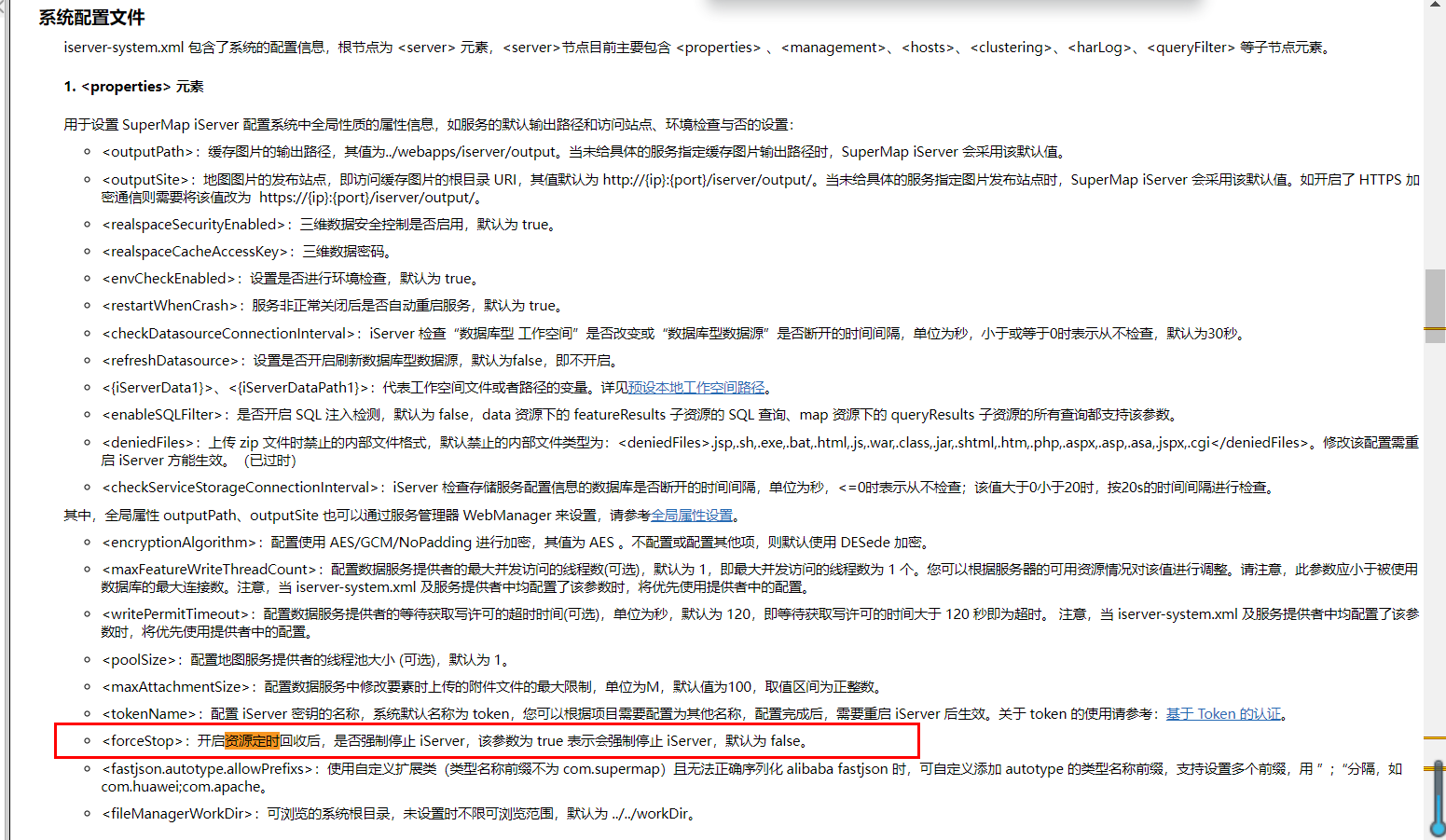Screen dimensions: 1446x840
Task: Click the <outputSite> list entry
Action: coord(761,188)
